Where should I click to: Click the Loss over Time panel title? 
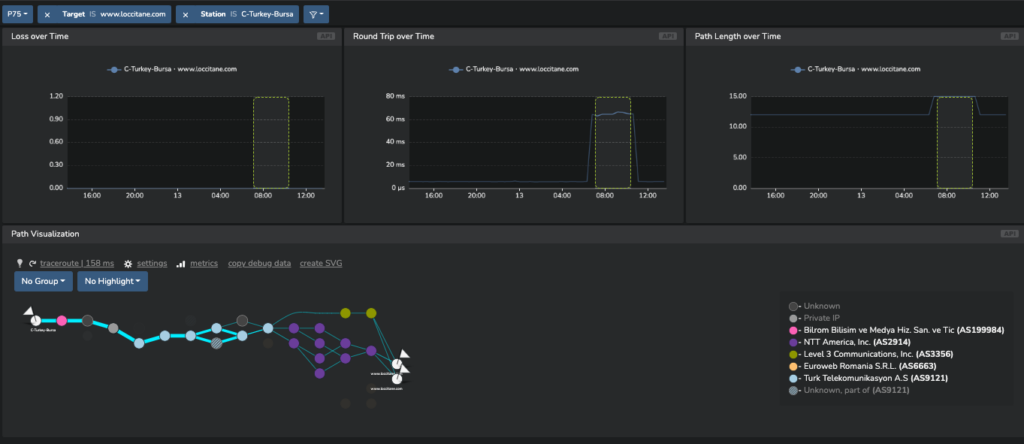coord(40,37)
